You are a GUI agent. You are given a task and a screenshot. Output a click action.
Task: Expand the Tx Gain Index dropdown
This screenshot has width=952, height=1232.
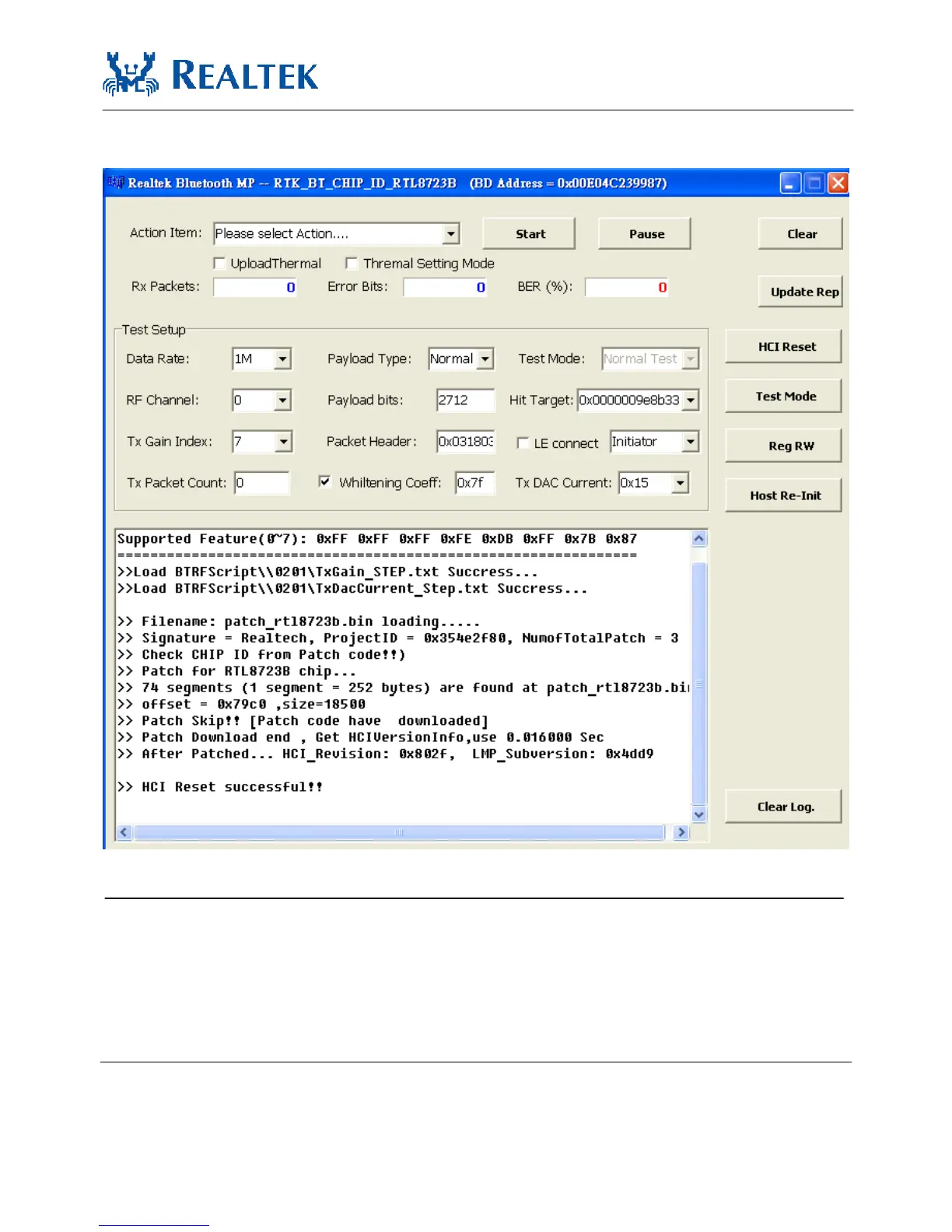coord(284,441)
